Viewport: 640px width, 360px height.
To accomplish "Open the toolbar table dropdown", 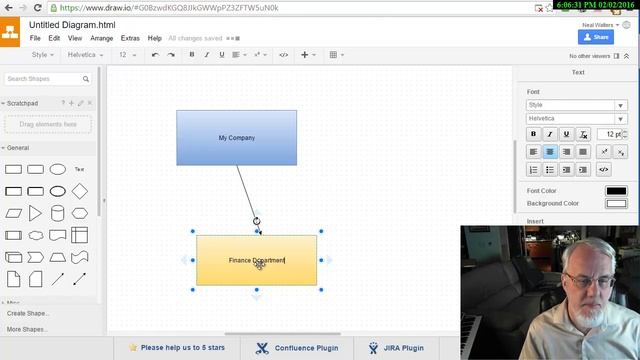I will pyautogui.click(x=337, y=55).
